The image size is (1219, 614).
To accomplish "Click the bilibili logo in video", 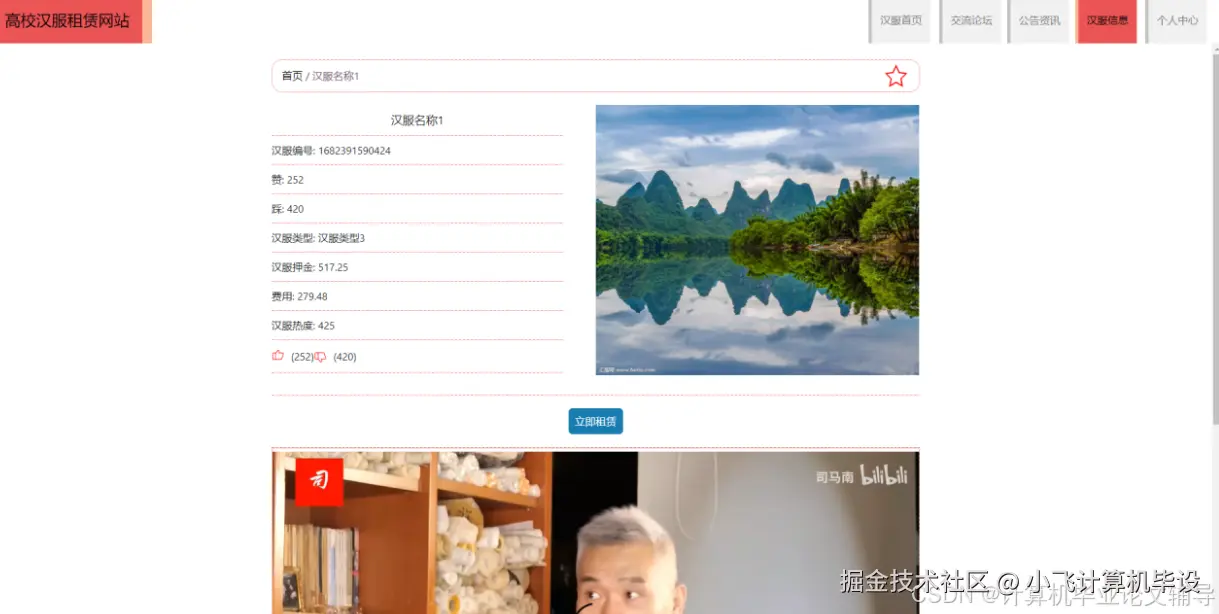I will pyautogui.click(x=883, y=475).
